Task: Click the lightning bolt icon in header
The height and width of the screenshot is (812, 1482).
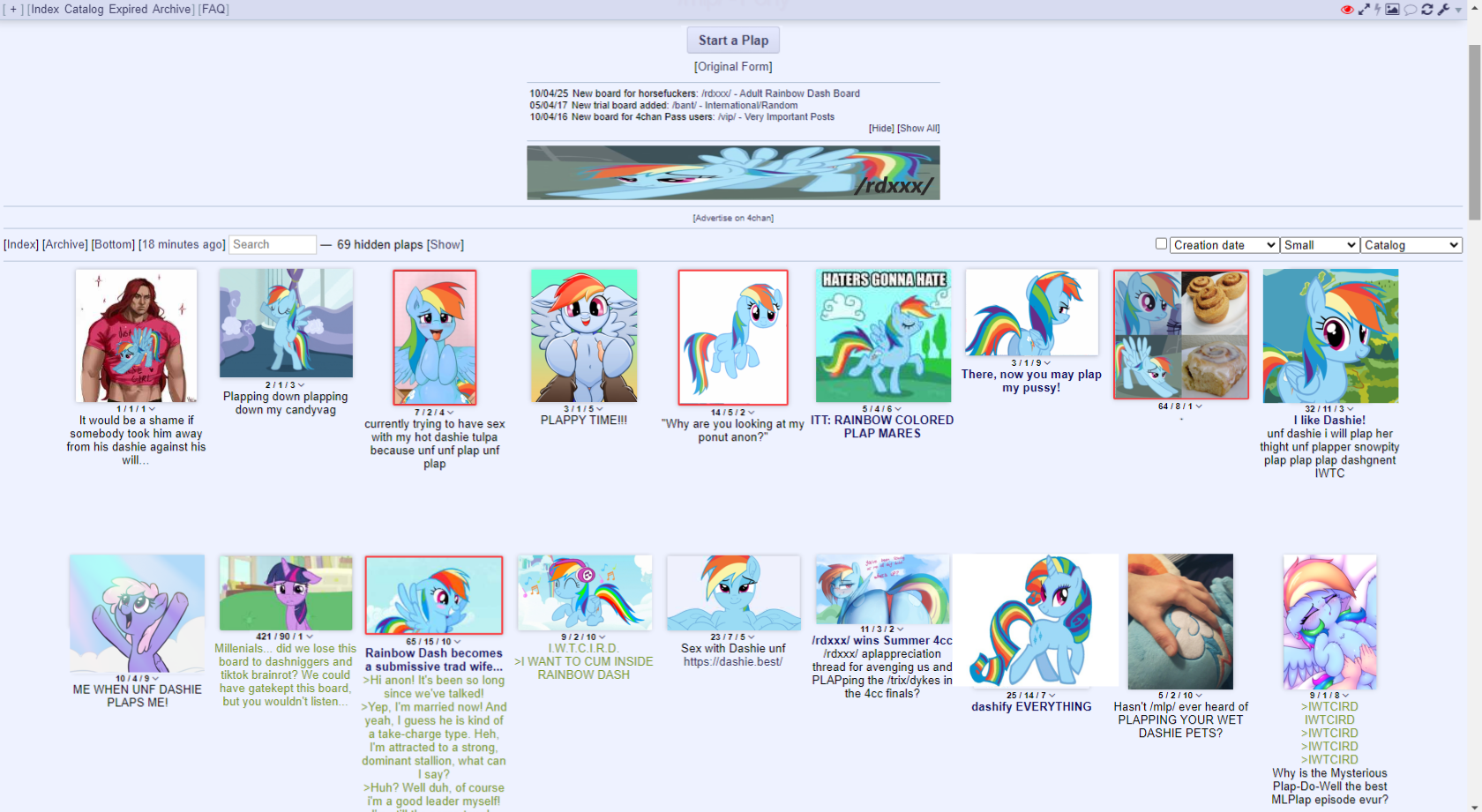Action: coord(1377,10)
